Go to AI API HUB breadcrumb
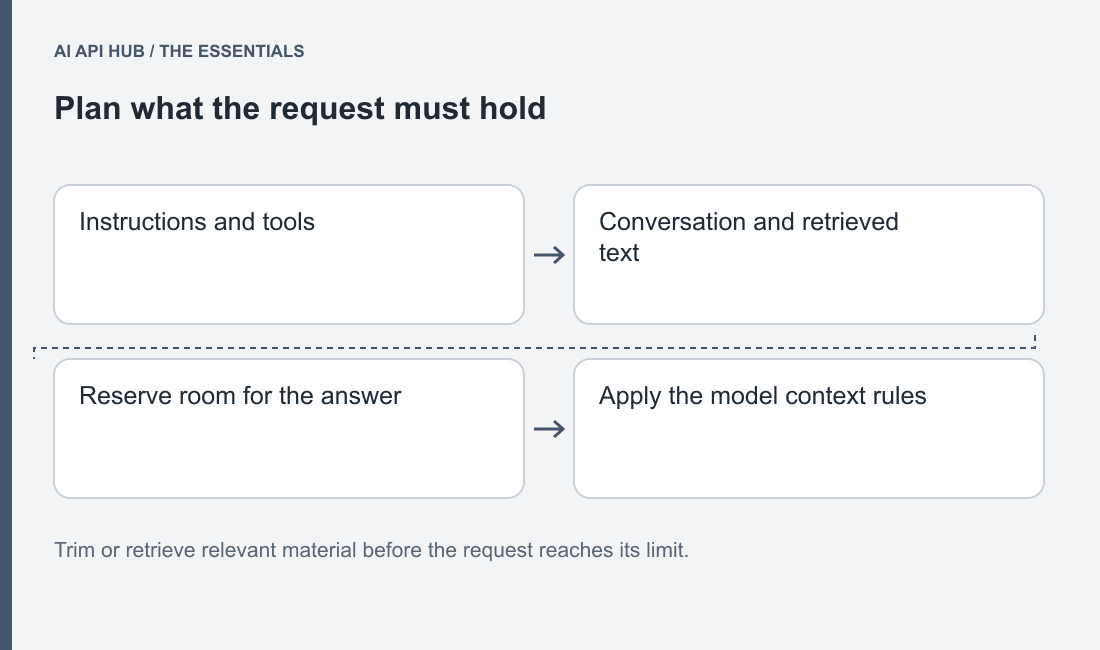Viewport: 1100px width, 650px height. 99,51
